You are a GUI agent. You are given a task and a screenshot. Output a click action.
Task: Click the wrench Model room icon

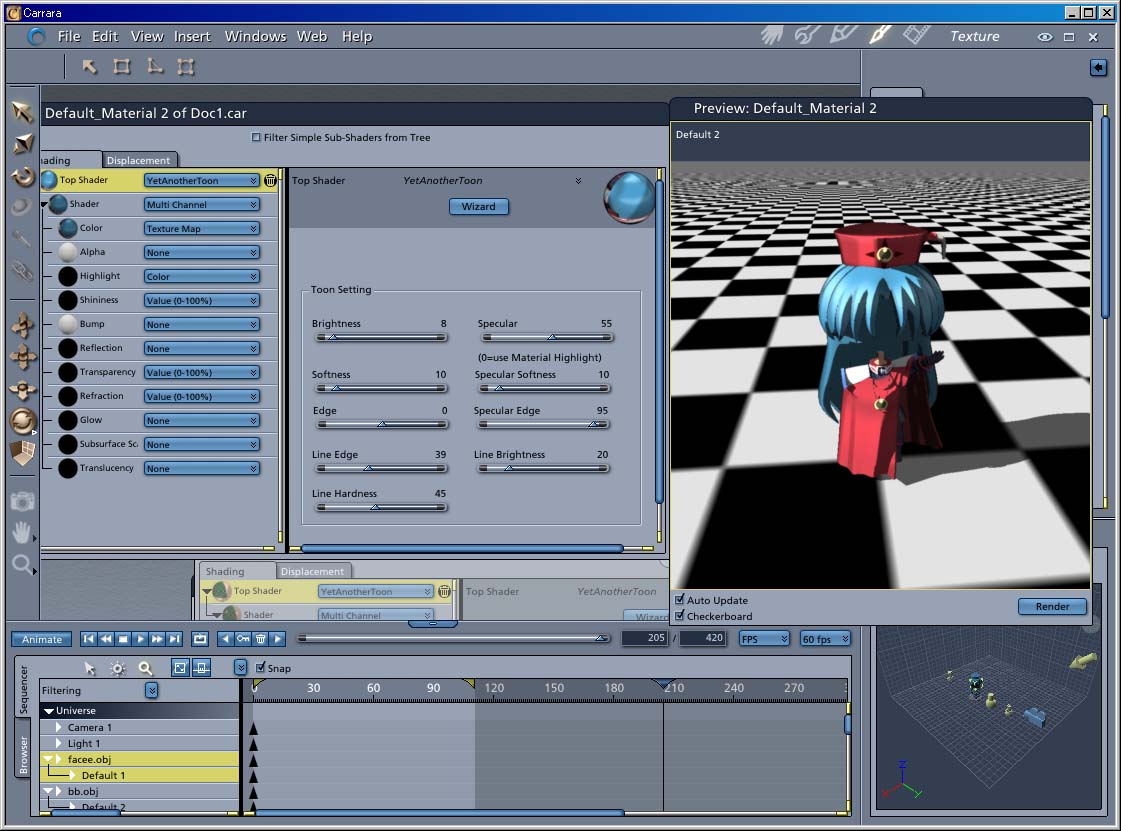[x=808, y=35]
